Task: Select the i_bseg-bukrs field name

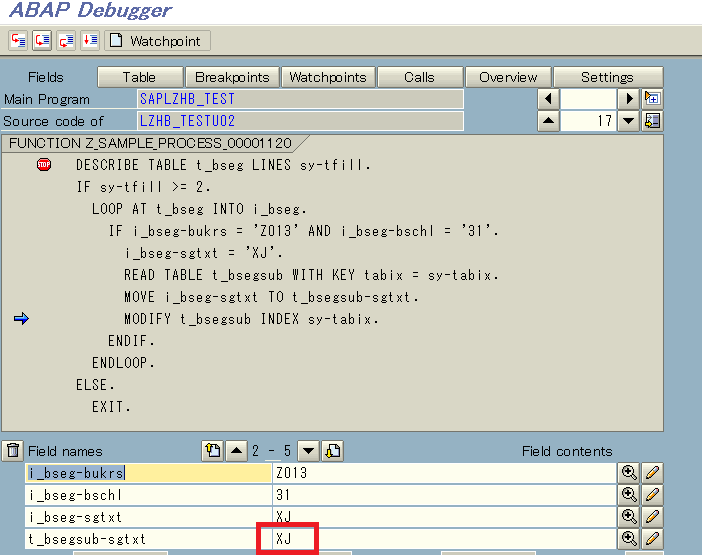Action: coord(149,473)
